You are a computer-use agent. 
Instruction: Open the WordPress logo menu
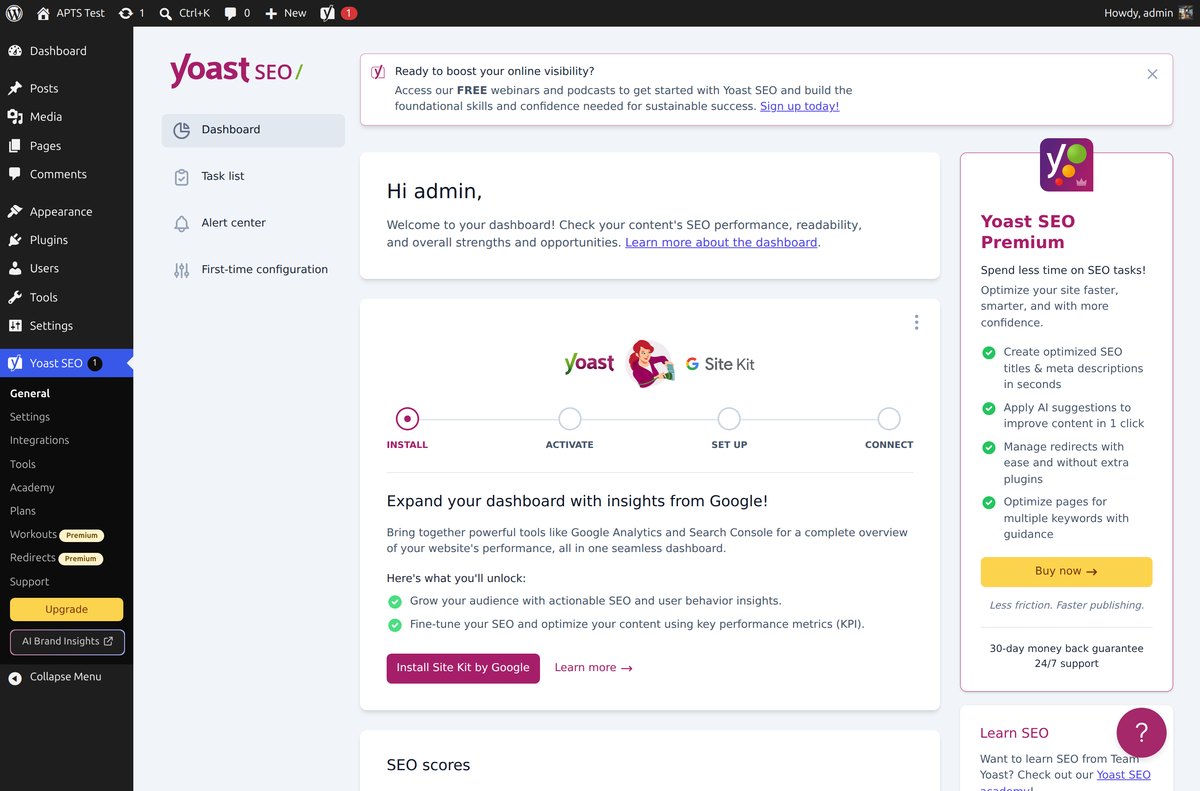point(14,13)
